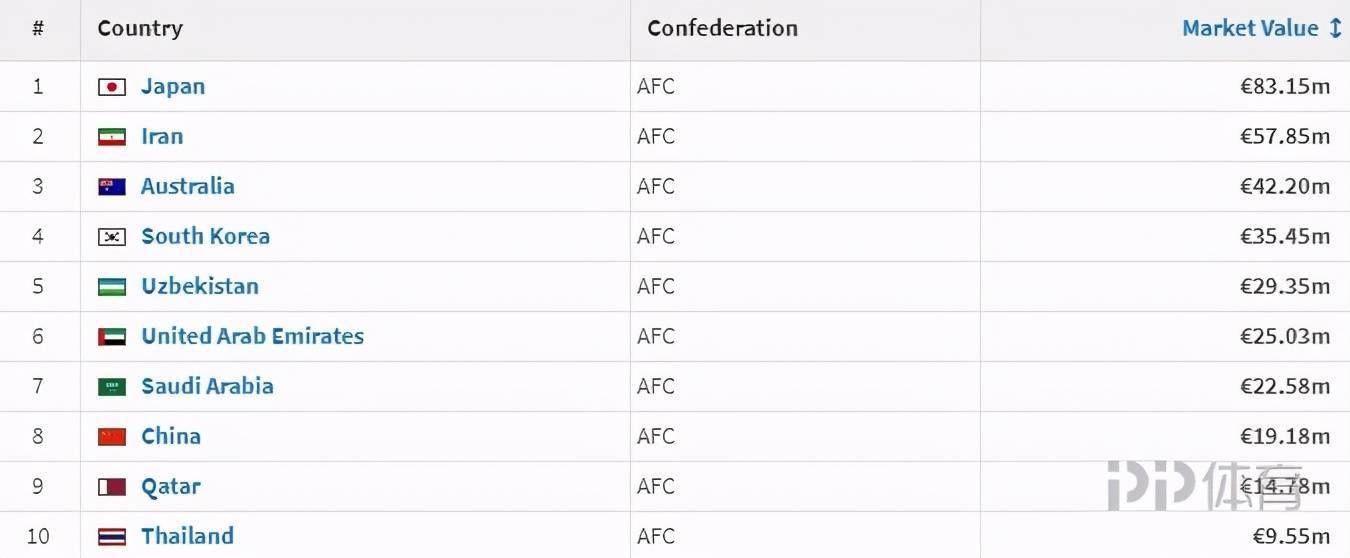Open the Japan country link
This screenshot has height=558, width=1350.
coord(173,86)
